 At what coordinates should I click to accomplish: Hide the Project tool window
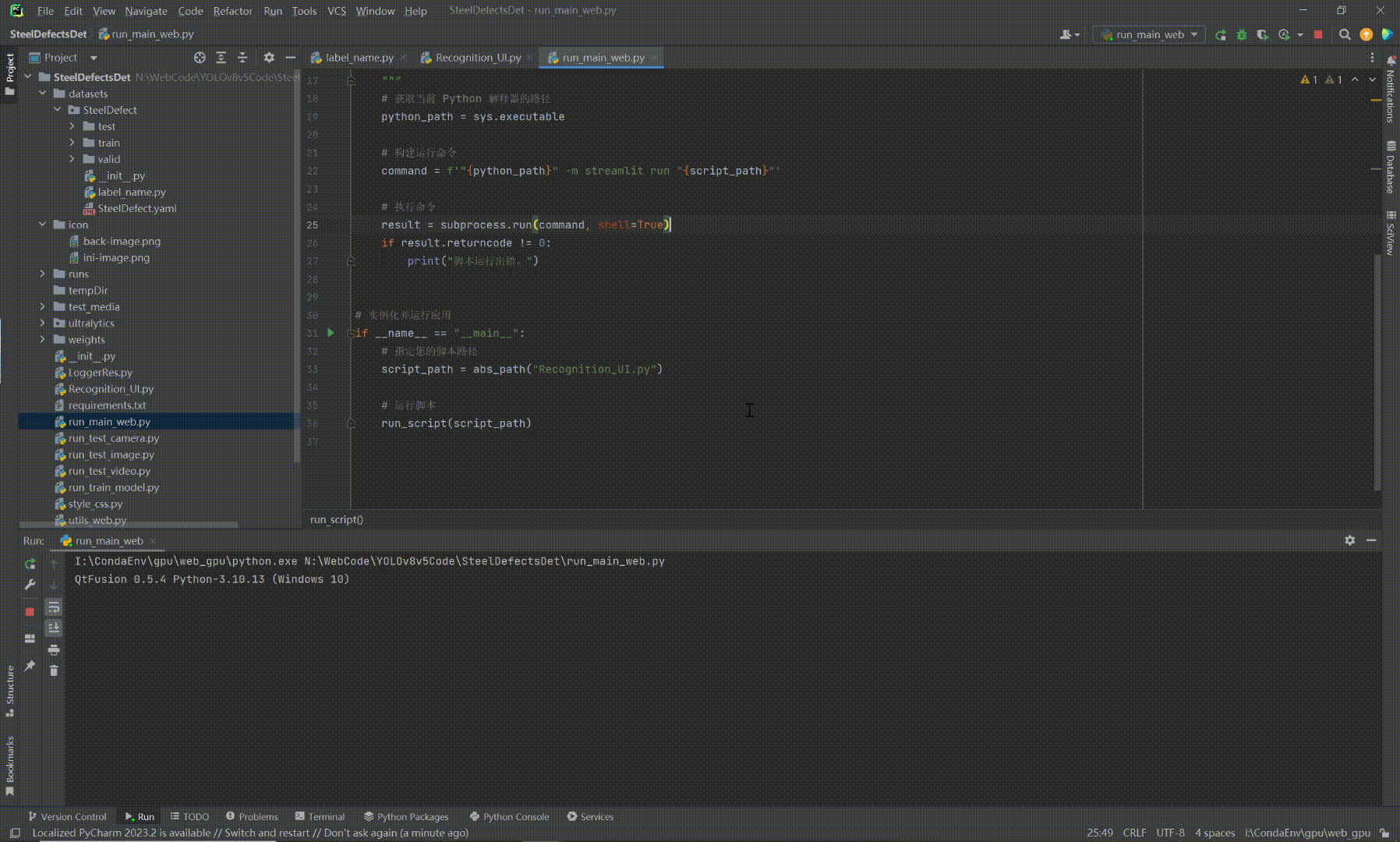[290, 58]
